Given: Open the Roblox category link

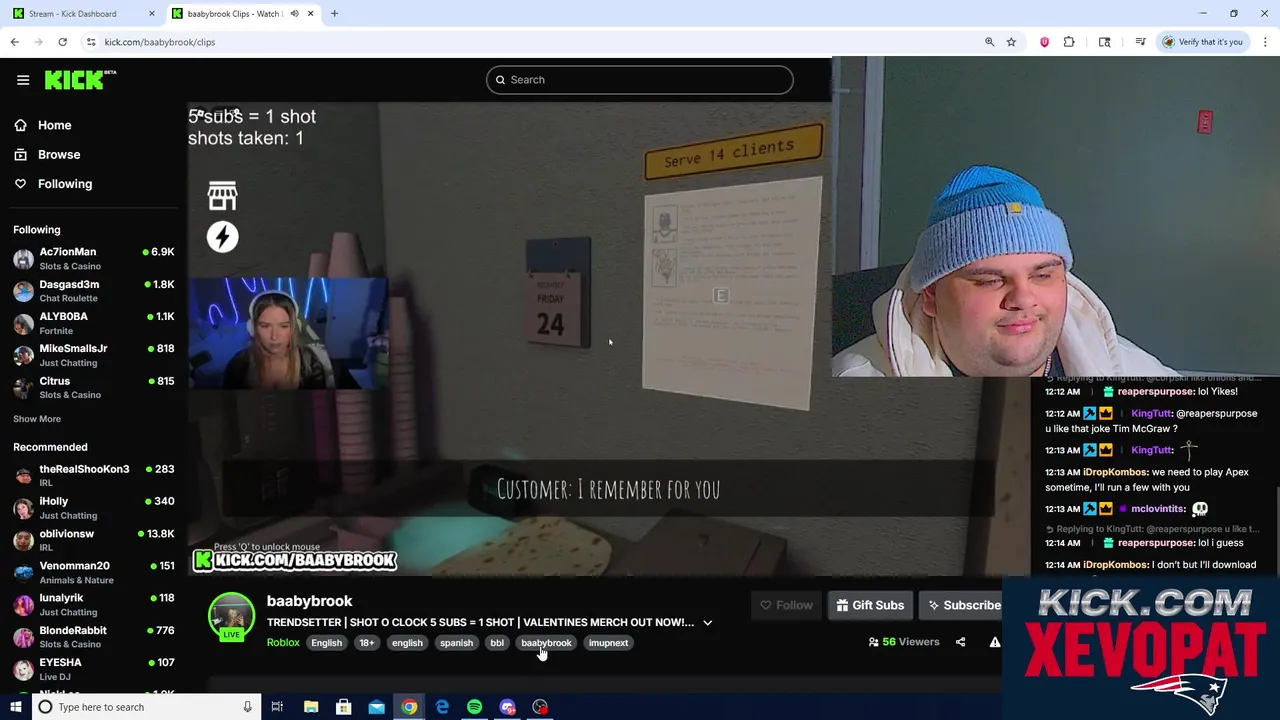Looking at the screenshot, I should [283, 643].
